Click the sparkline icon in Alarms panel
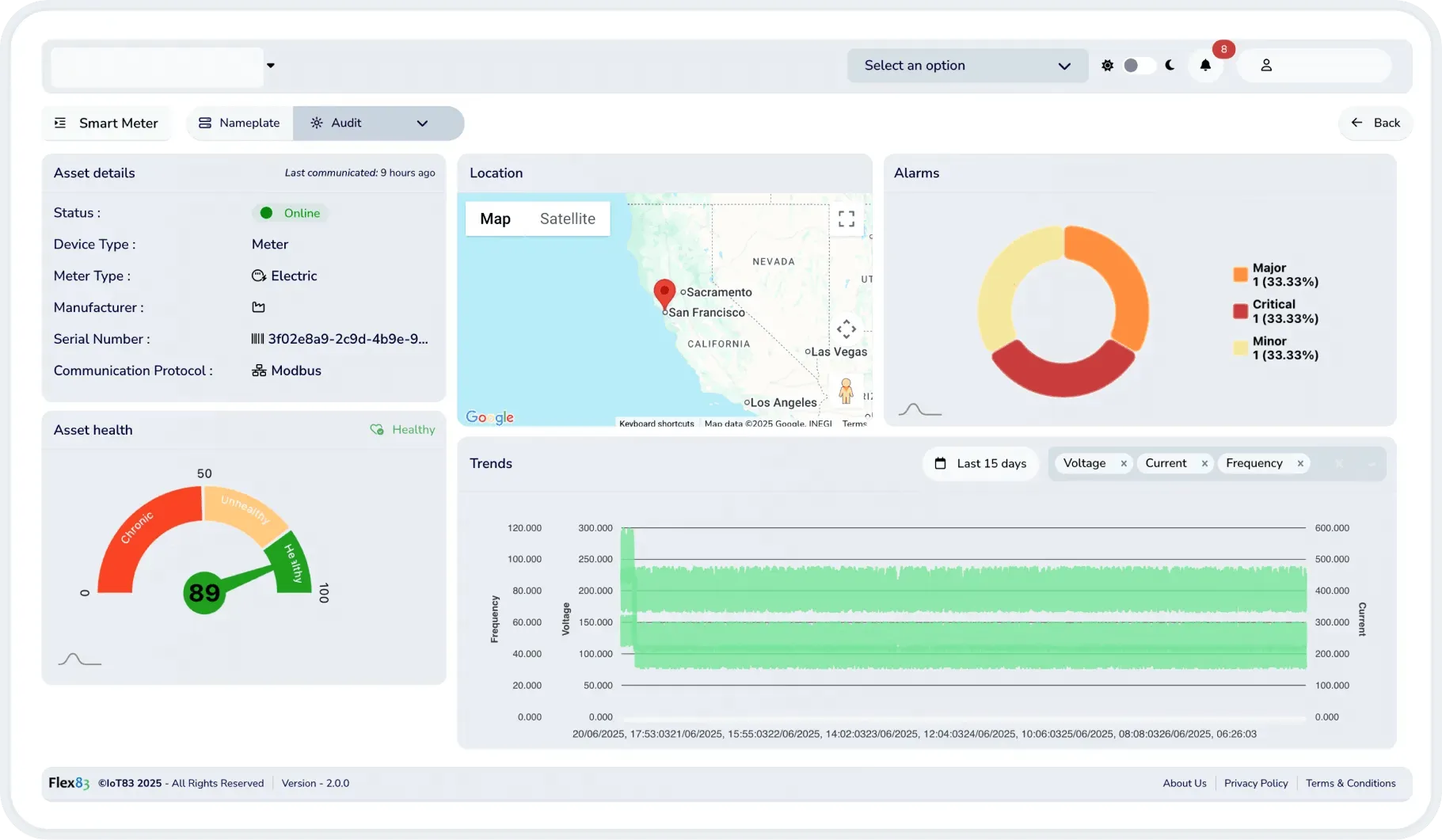This screenshot has height=840, width=1442. click(919, 409)
